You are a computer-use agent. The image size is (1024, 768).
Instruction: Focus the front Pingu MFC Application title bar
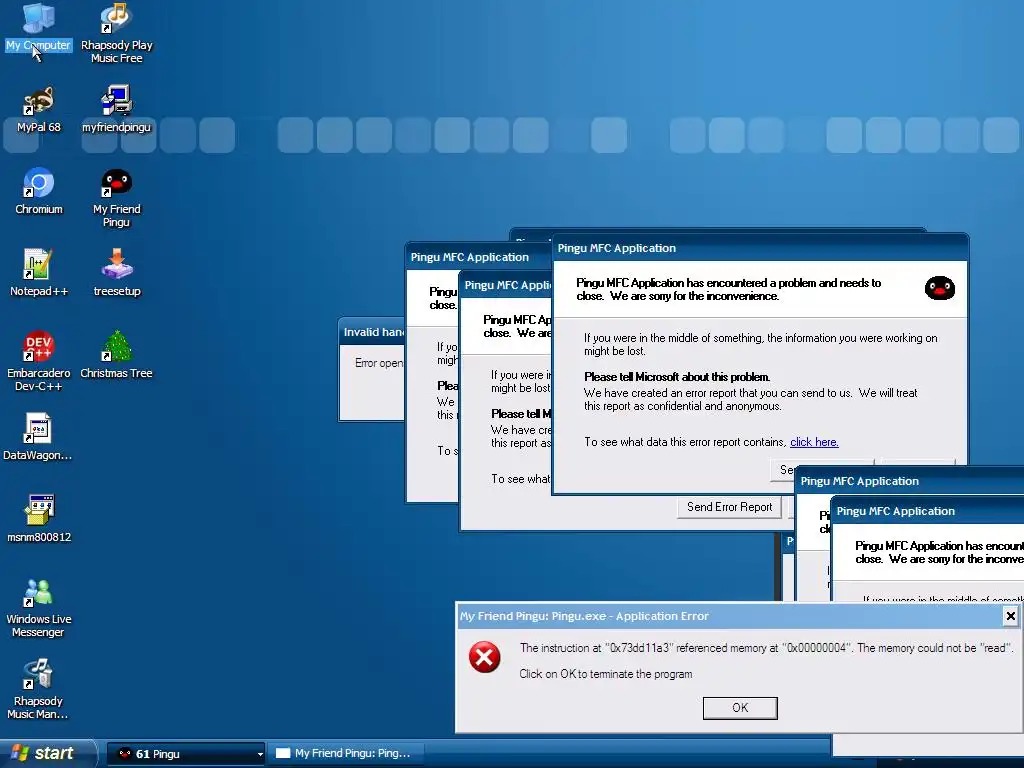(x=760, y=248)
